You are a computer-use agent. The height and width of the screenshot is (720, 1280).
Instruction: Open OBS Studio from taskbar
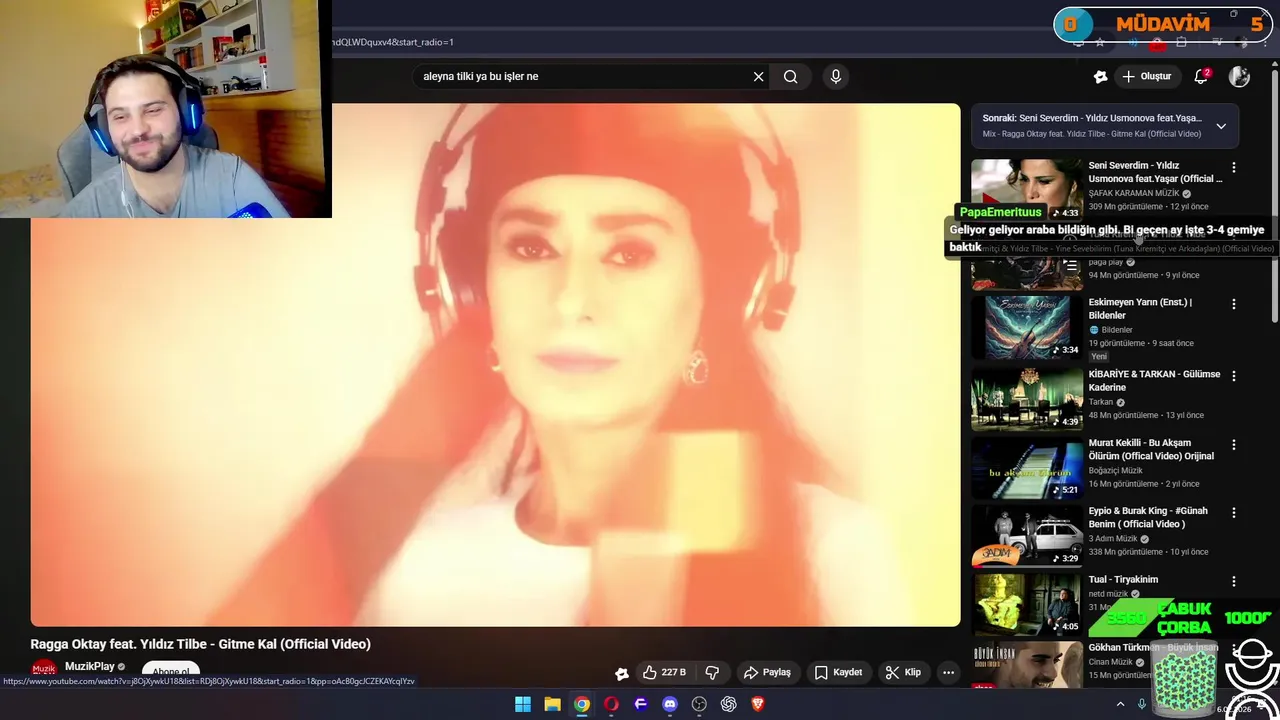point(699,704)
